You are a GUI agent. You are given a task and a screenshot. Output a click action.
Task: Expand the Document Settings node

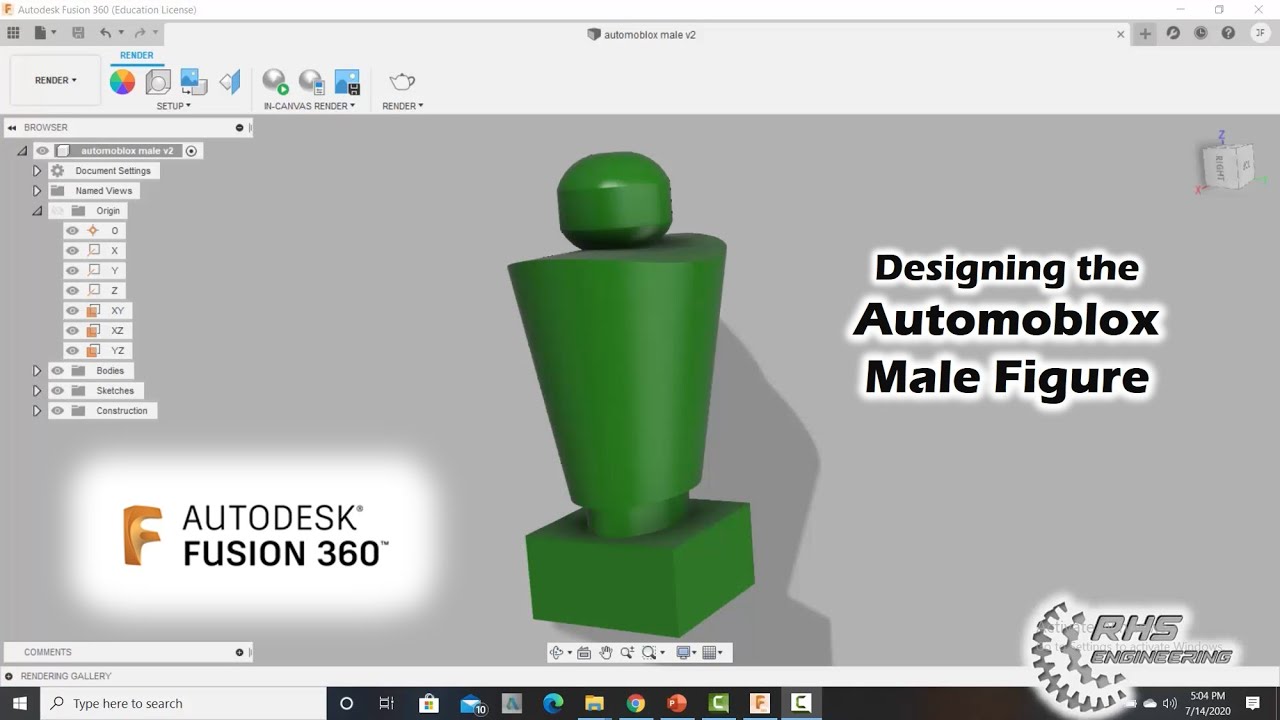pos(37,171)
